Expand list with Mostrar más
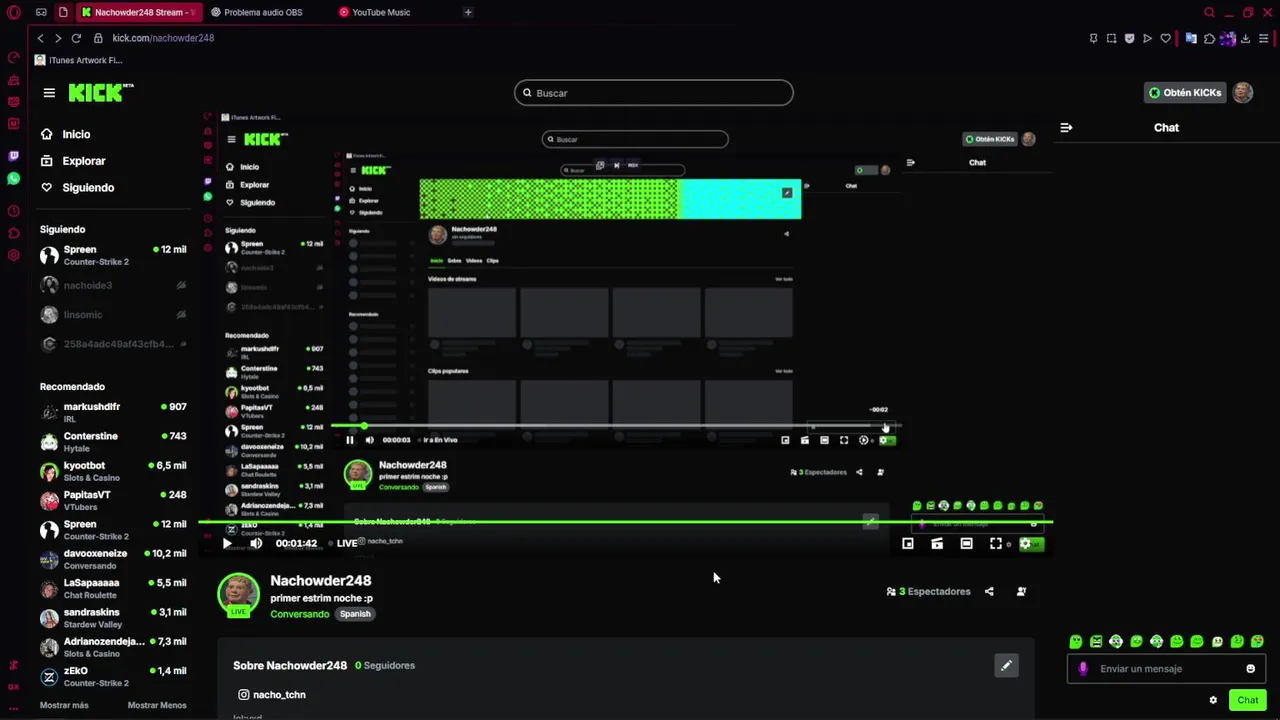Viewport: 1280px width, 720px height. 64,705
